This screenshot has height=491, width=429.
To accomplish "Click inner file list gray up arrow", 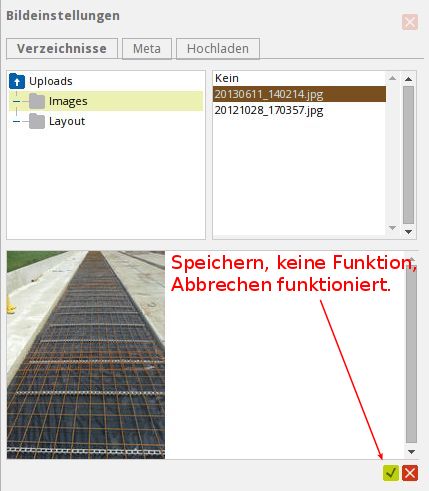I will click(x=392, y=78).
